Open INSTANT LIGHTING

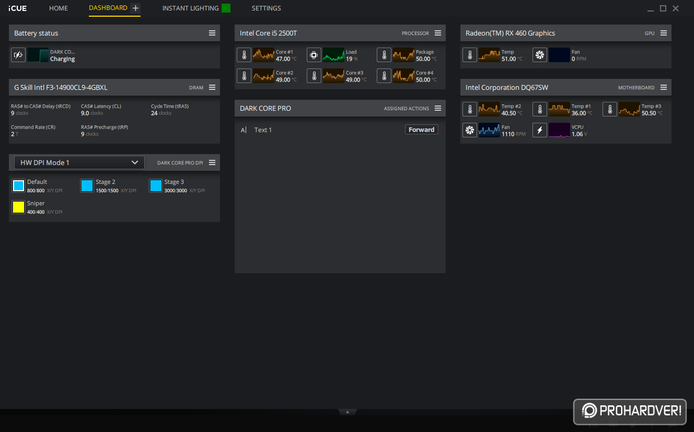tap(190, 8)
